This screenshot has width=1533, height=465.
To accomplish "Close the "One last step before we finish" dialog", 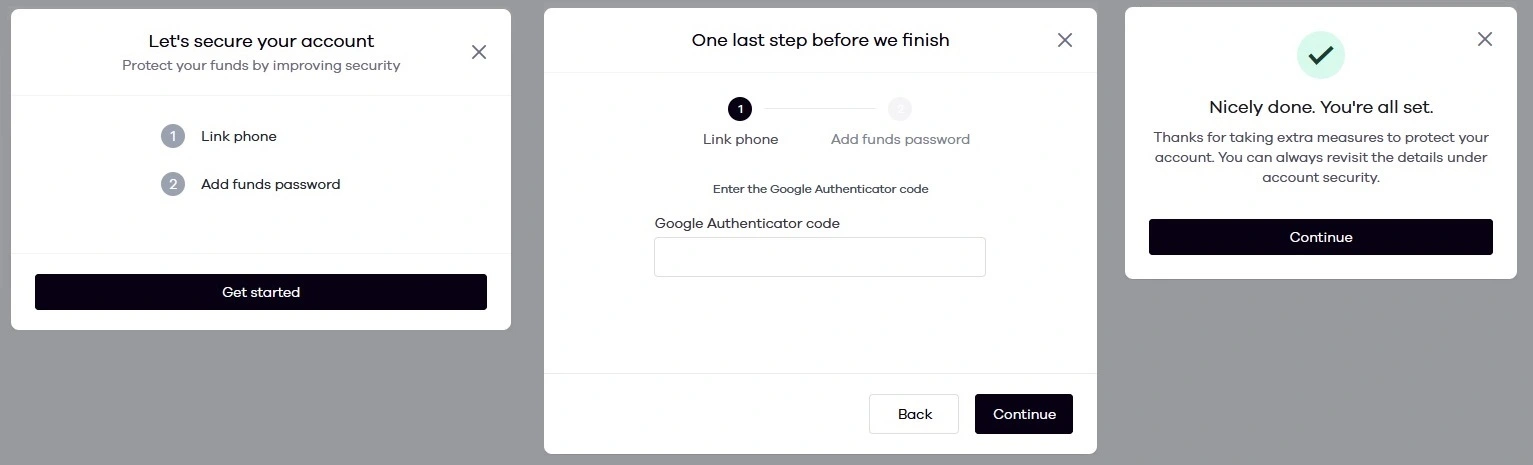I will pyautogui.click(x=1065, y=40).
